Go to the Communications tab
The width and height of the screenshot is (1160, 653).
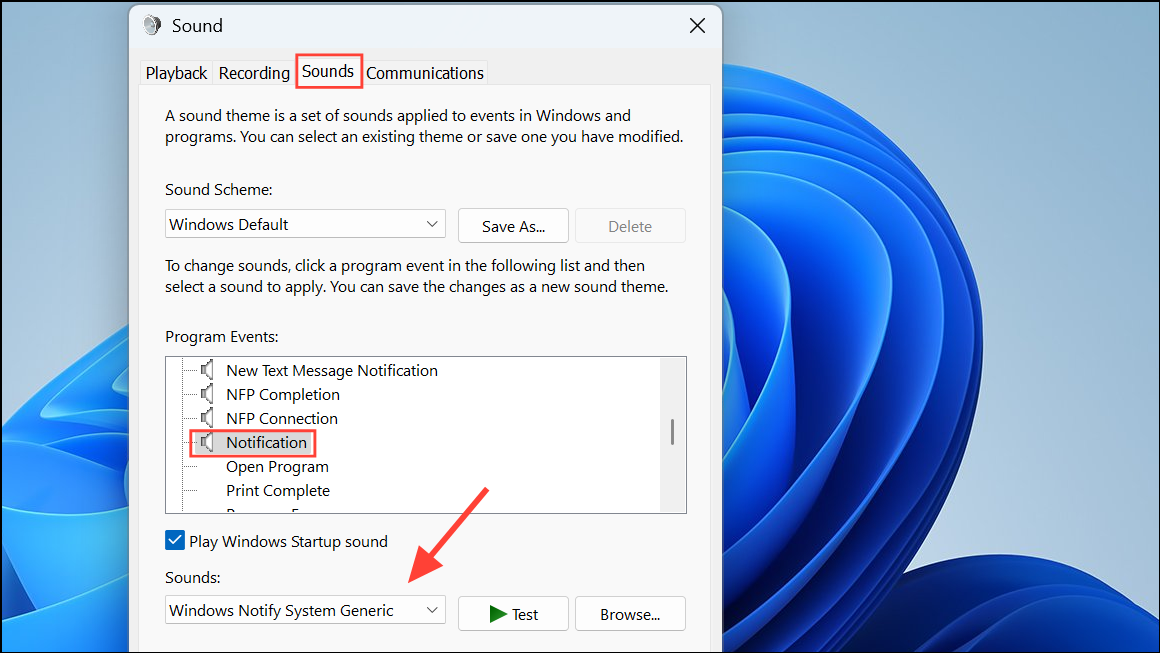(425, 73)
